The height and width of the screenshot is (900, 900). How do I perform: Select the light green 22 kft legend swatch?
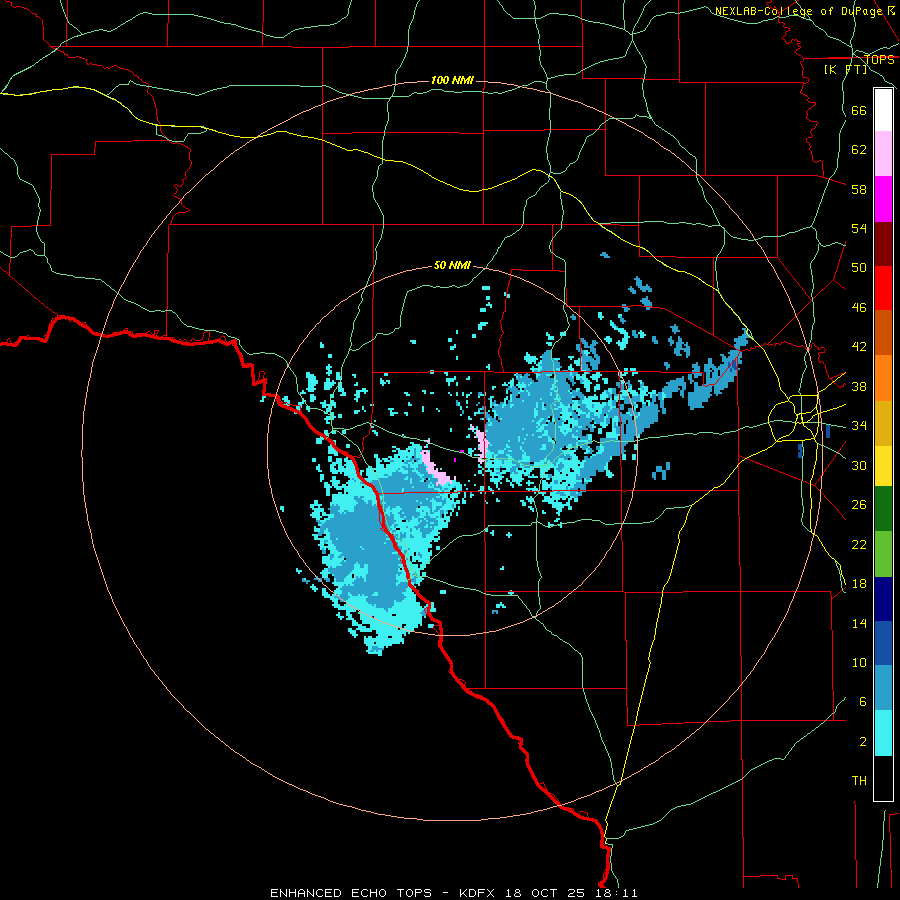883,554
